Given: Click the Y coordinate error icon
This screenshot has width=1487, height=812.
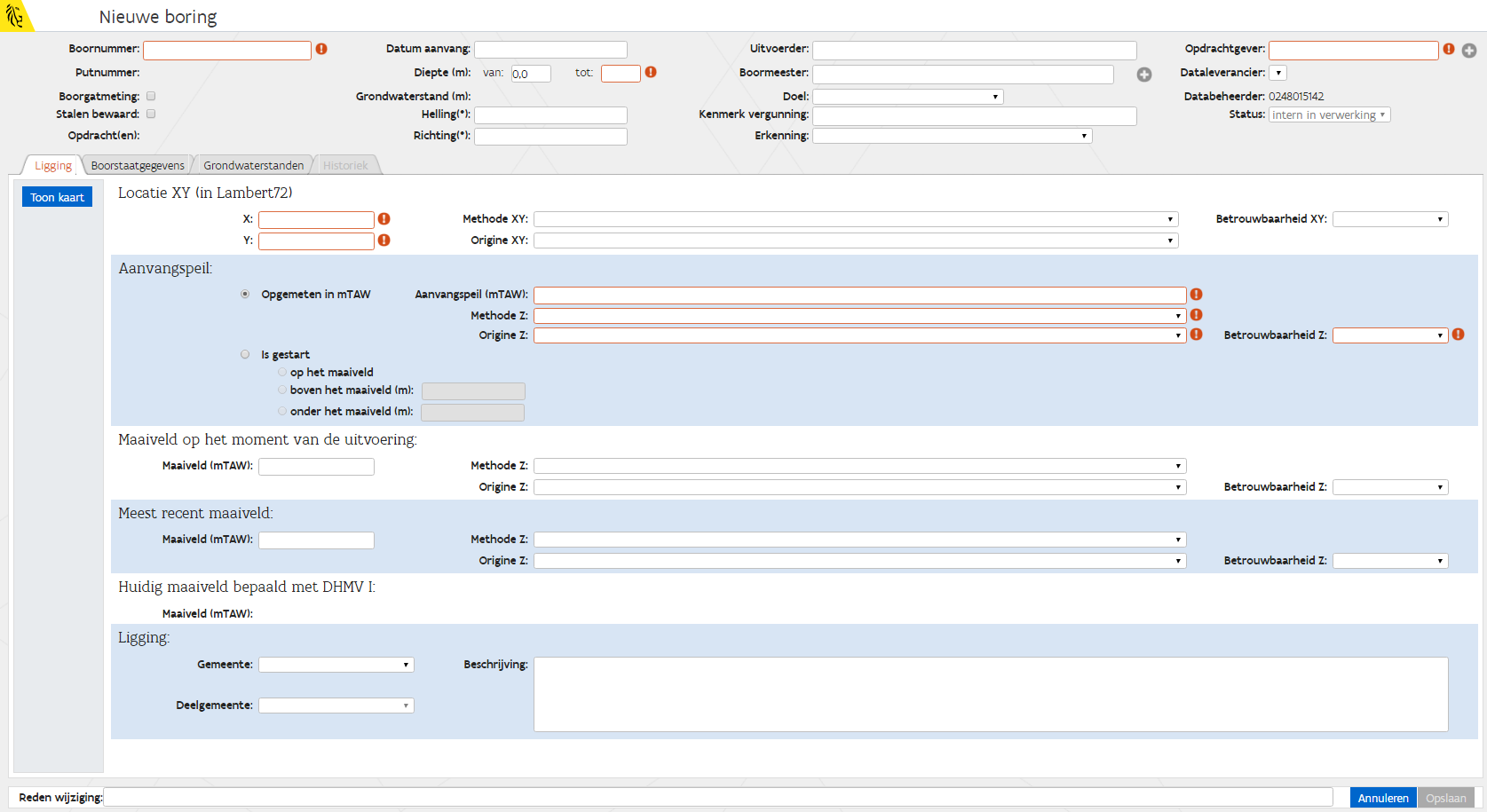Looking at the screenshot, I should pos(384,240).
